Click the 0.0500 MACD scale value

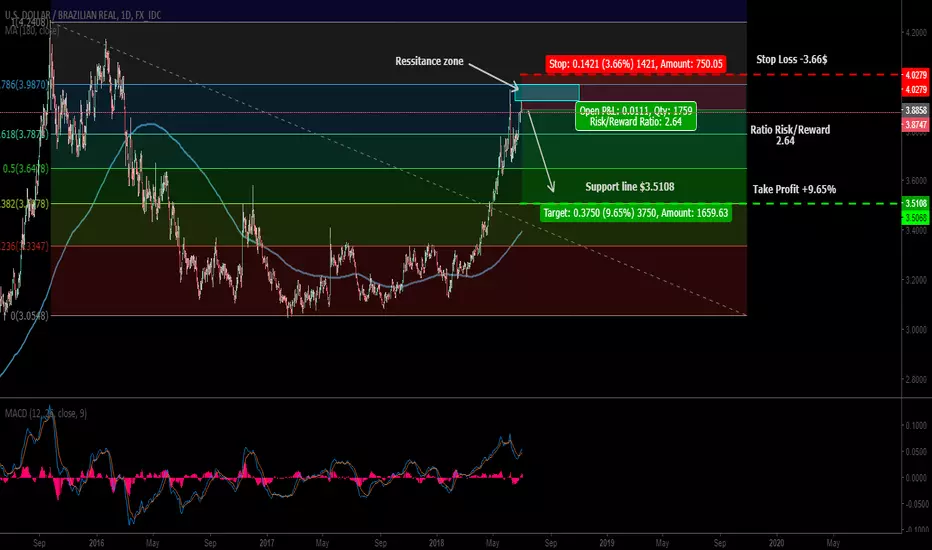(916, 452)
